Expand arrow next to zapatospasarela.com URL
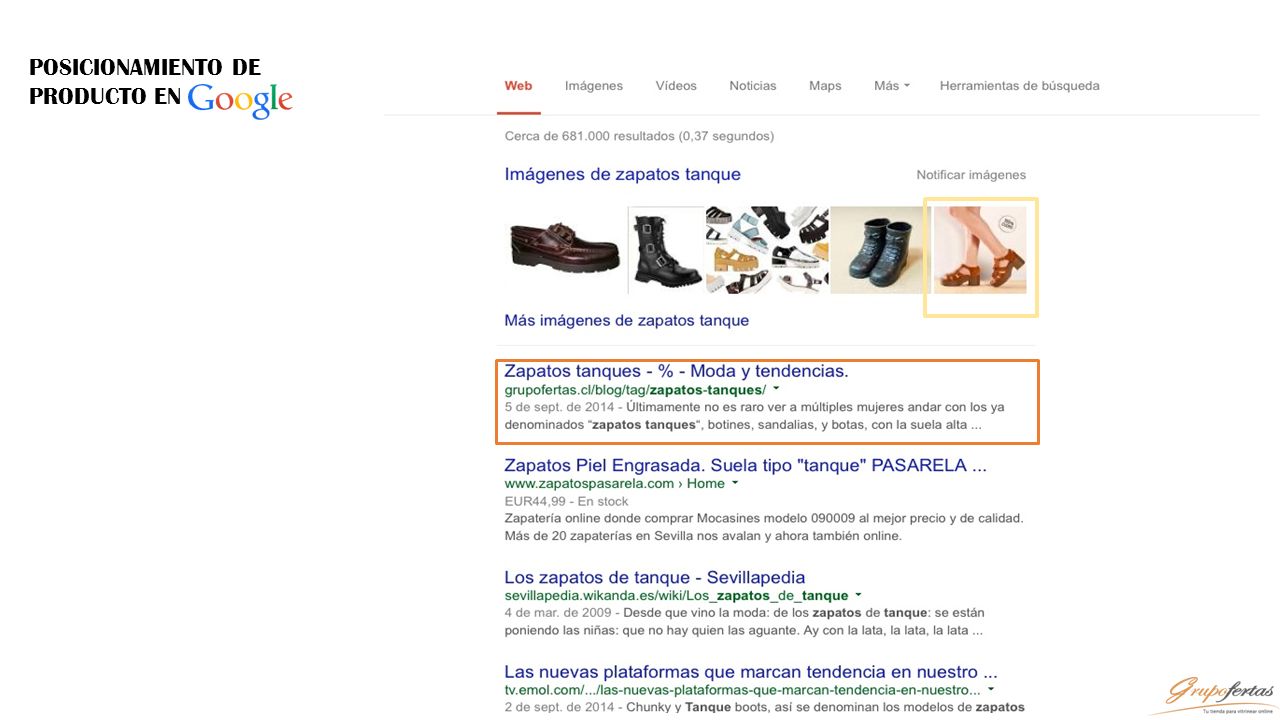The width and height of the screenshot is (1280, 720). tap(735, 483)
